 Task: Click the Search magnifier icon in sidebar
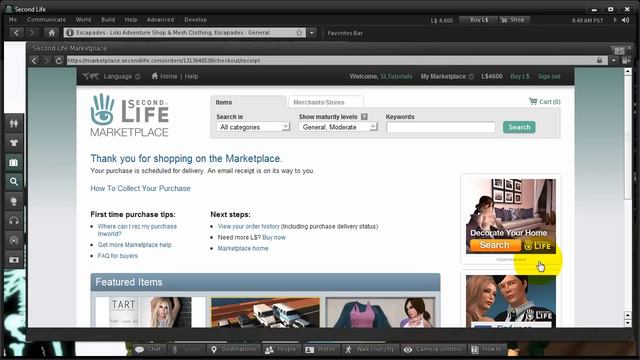13,182
